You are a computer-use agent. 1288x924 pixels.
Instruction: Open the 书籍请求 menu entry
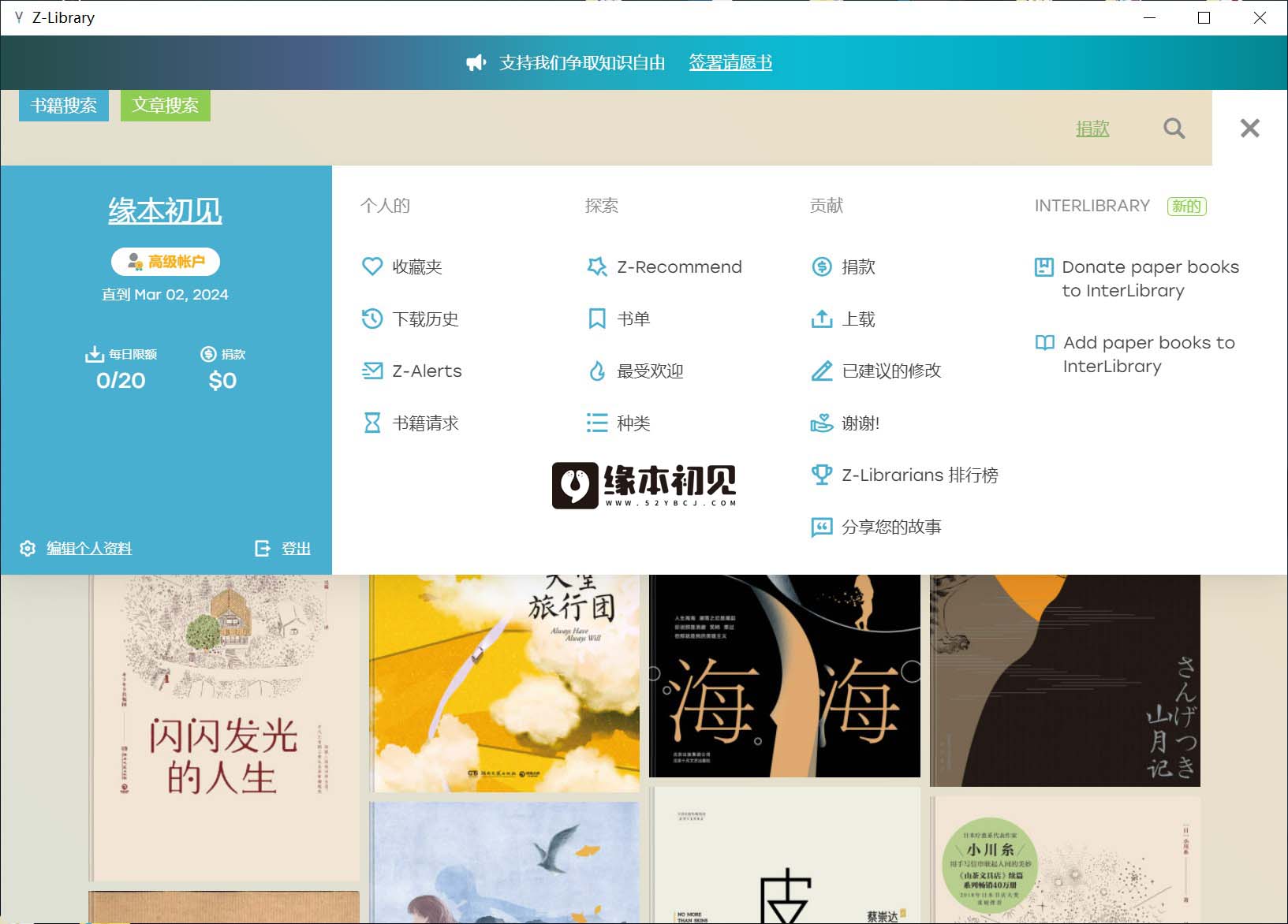pos(410,423)
